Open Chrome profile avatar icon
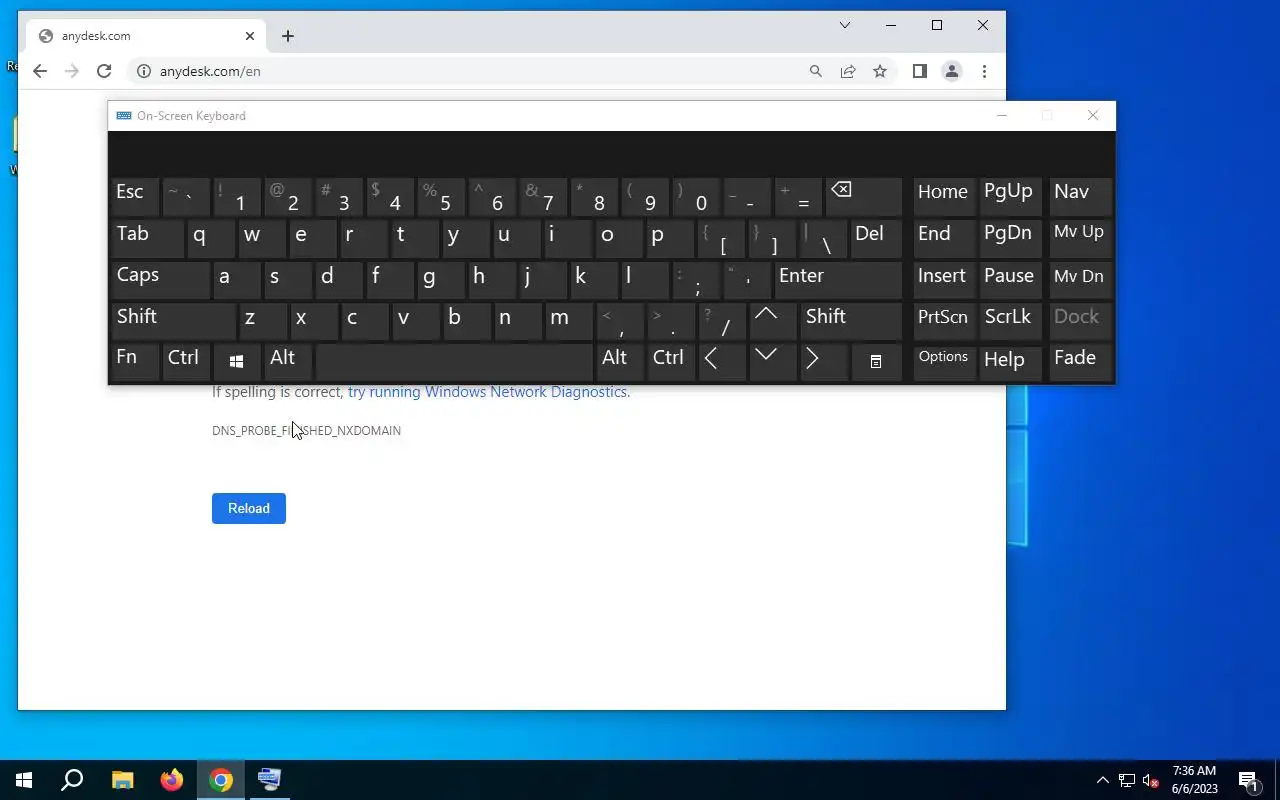1280x800 pixels. click(952, 71)
